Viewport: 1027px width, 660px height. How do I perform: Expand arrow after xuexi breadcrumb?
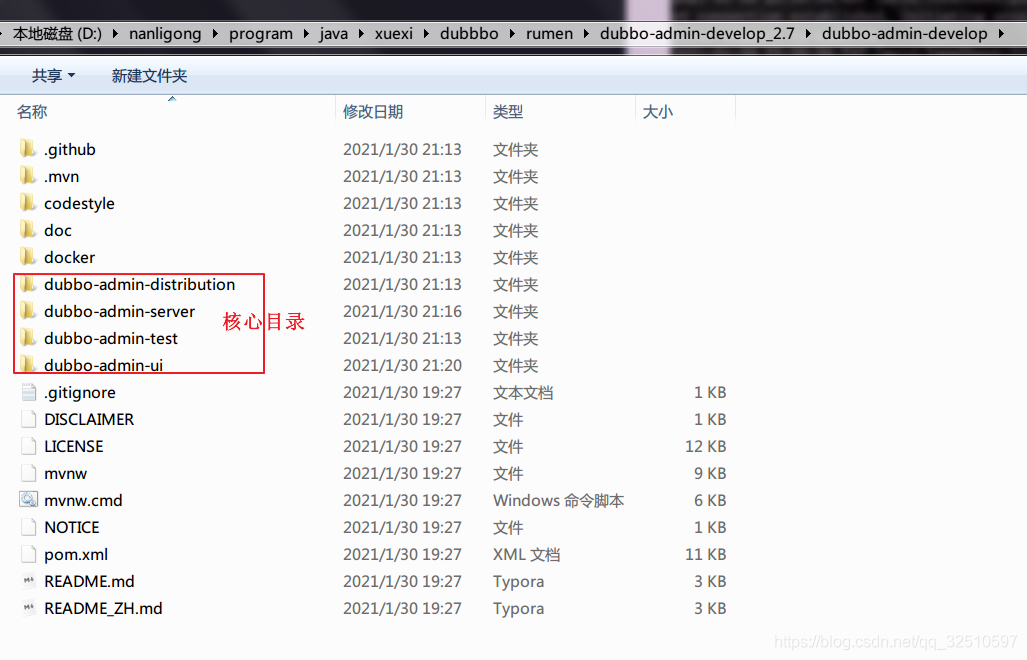pos(426,33)
